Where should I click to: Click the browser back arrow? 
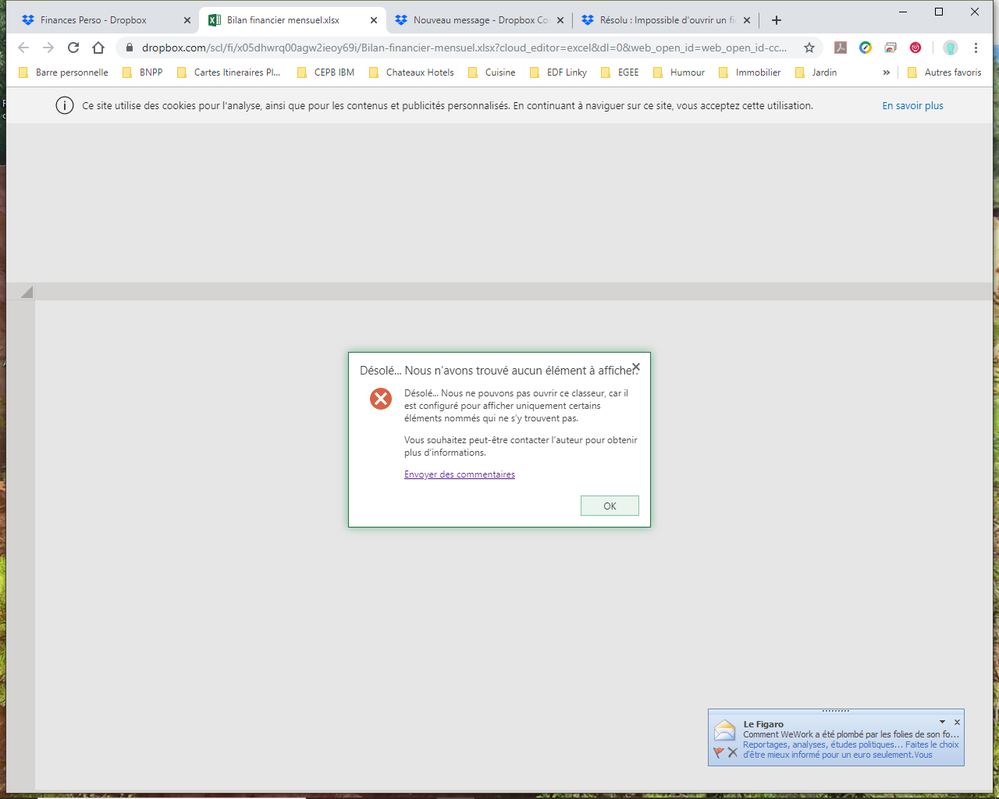tap(24, 47)
